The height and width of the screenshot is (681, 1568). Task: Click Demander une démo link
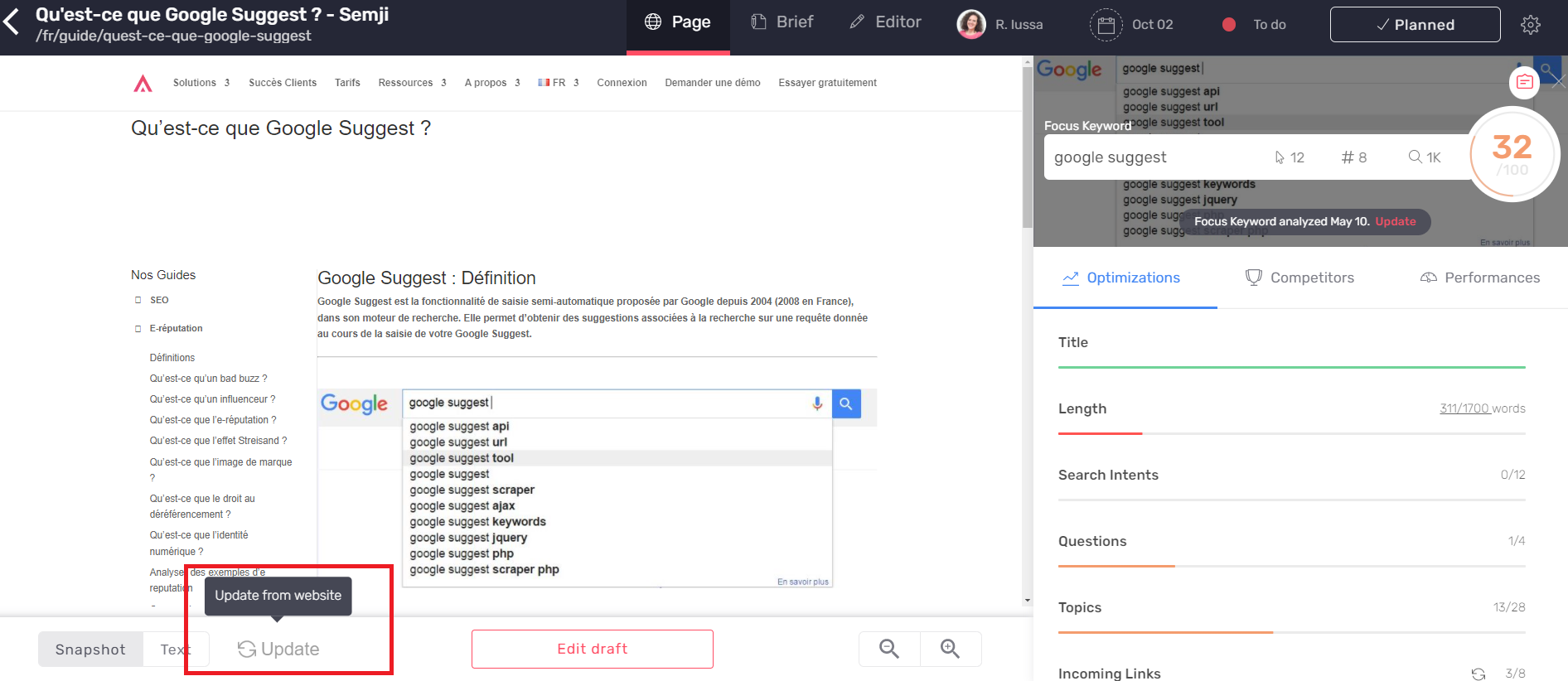[x=713, y=83]
